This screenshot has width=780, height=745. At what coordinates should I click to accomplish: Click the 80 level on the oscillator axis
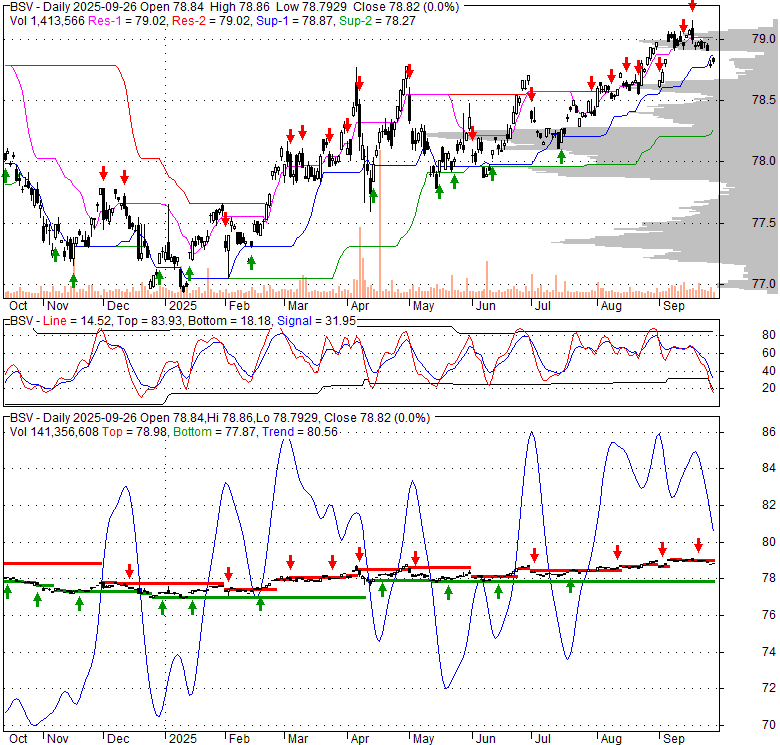(769, 335)
